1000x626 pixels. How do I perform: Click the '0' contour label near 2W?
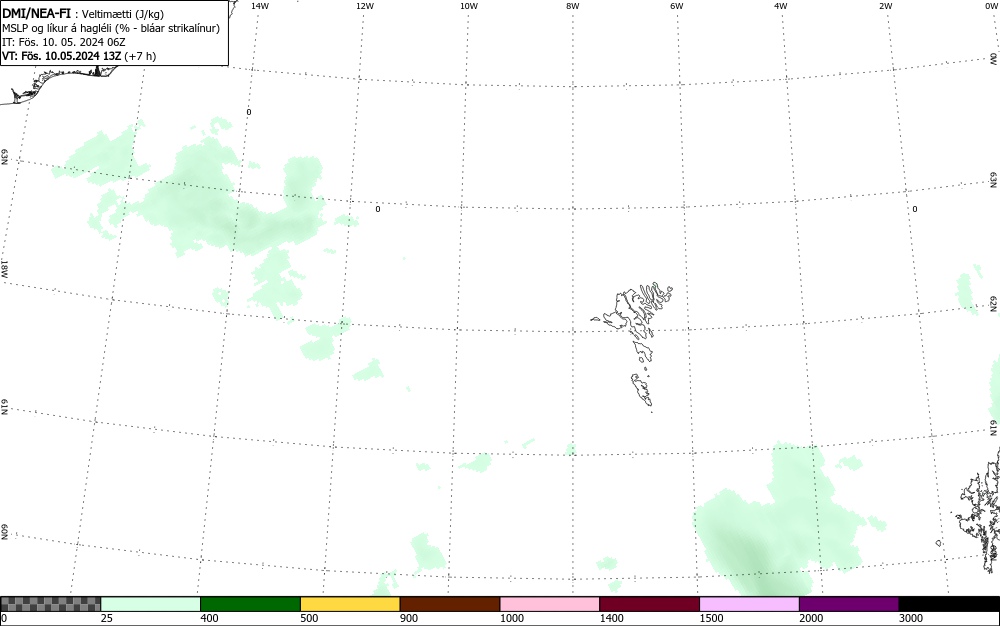(x=915, y=209)
